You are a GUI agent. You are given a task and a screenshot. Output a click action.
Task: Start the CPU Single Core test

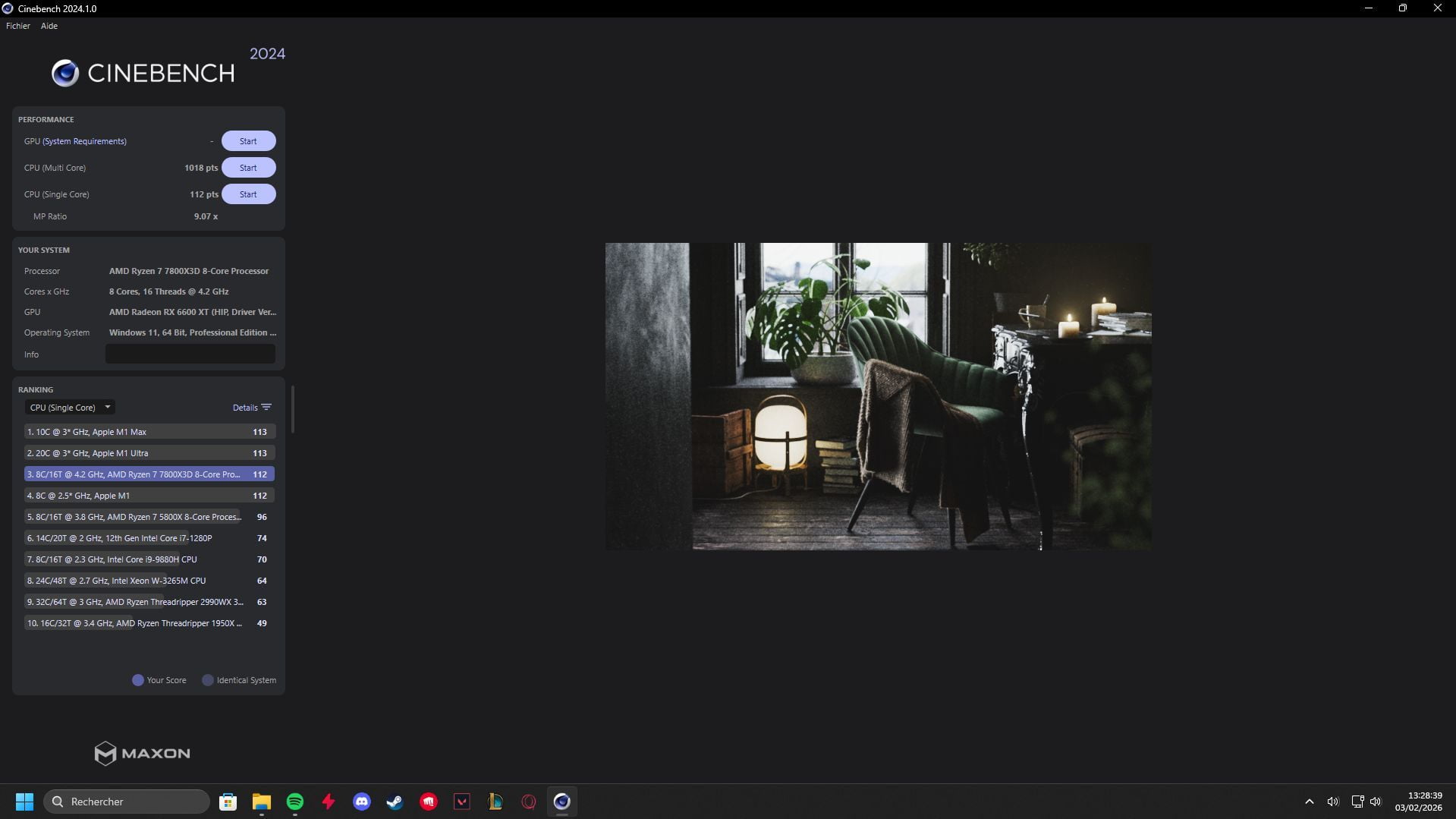(x=248, y=194)
